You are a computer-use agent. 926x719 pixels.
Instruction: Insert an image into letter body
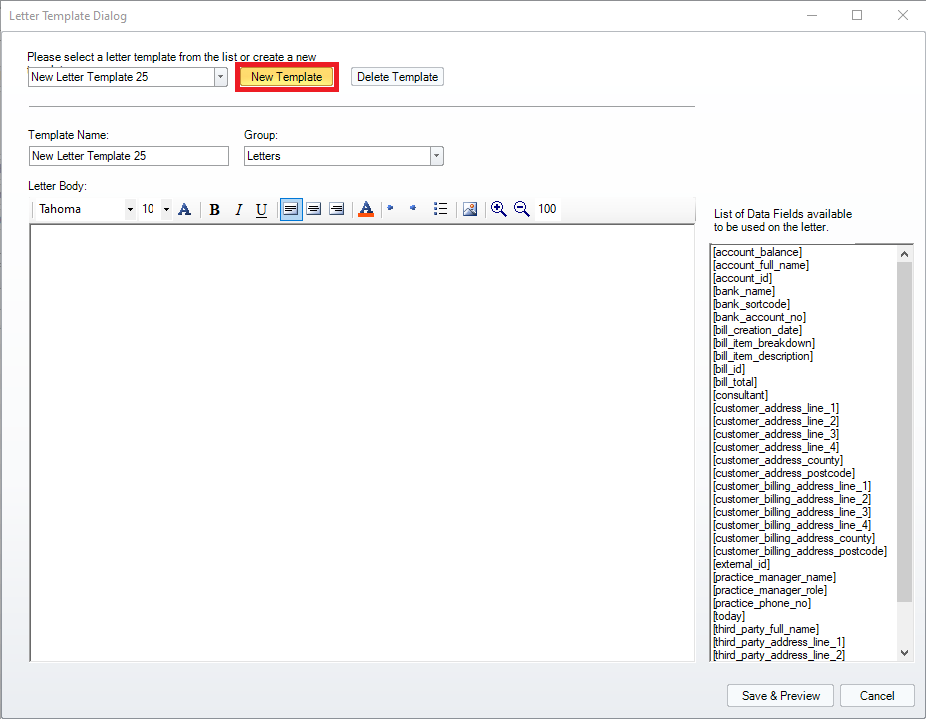coord(469,209)
